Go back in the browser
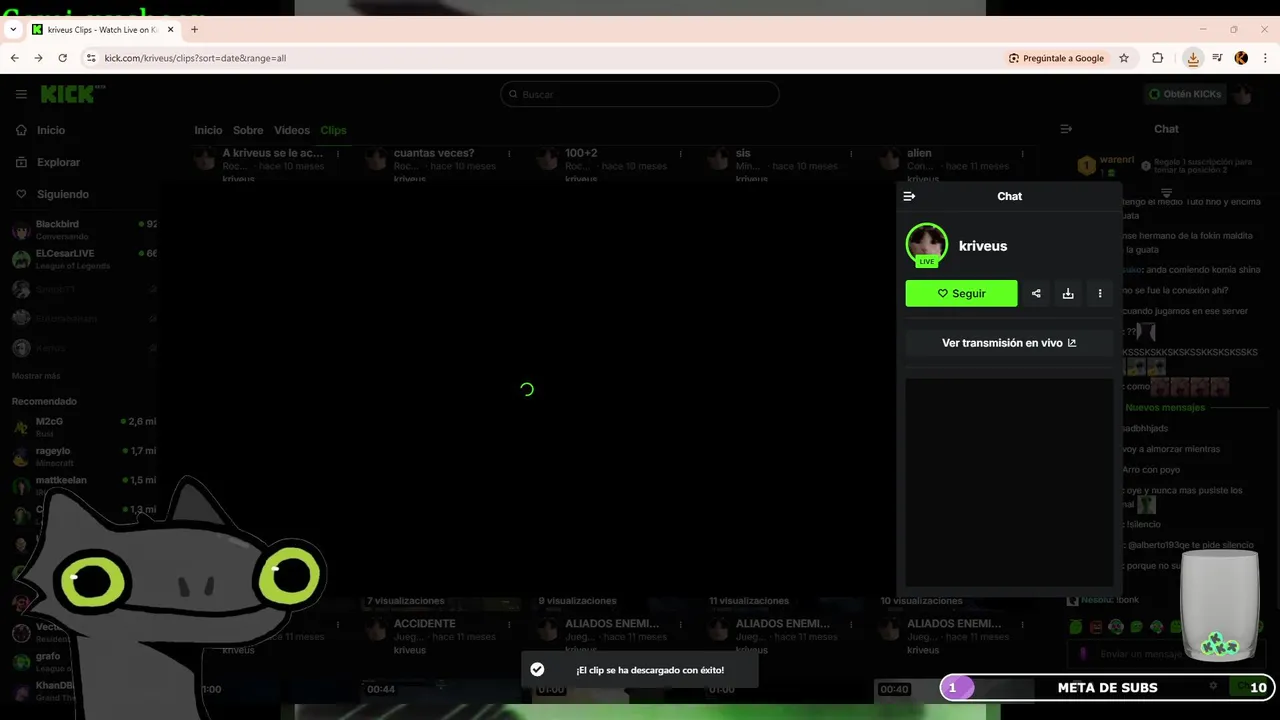The width and height of the screenshot is (1280, 720). [14, 58]
